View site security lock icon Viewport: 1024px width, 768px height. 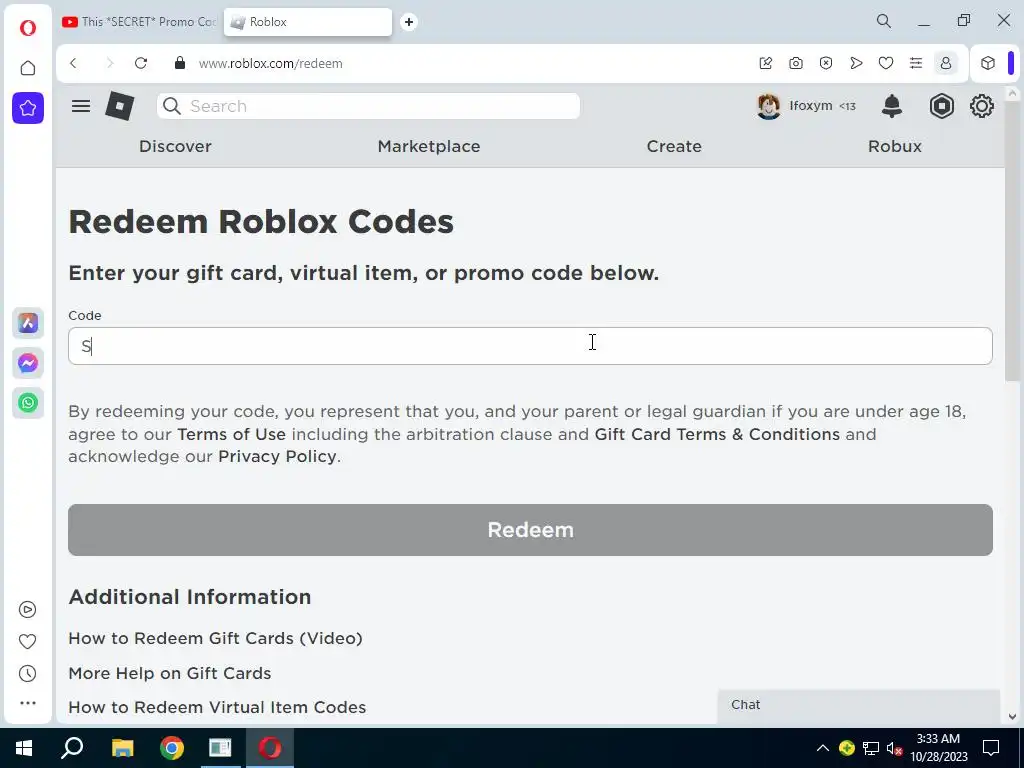180,63
